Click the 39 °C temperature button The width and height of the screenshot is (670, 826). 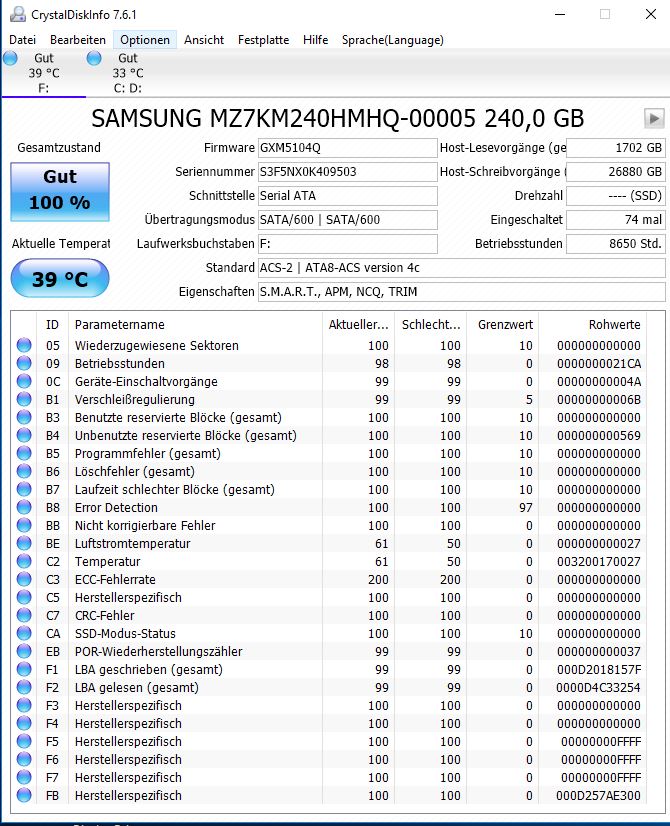pos(60,279)
